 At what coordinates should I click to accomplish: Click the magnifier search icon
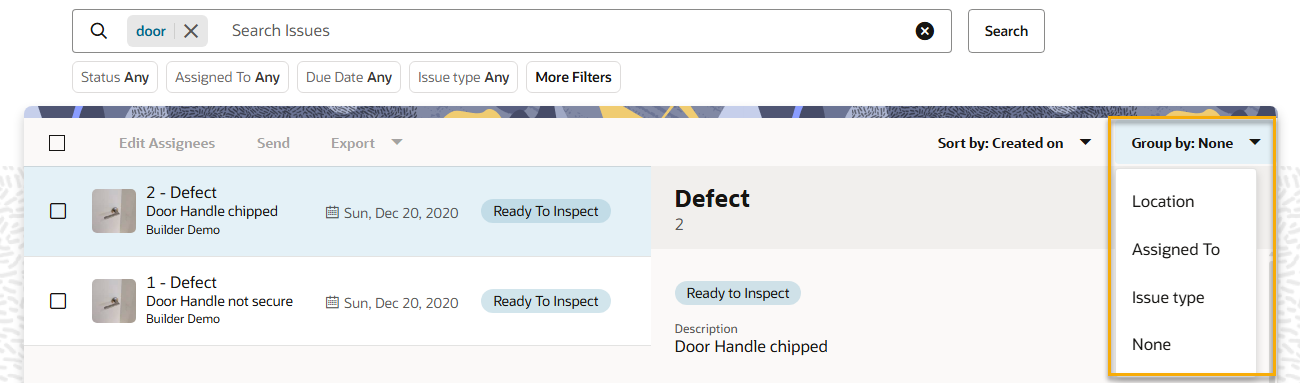[x=98, y=31]
